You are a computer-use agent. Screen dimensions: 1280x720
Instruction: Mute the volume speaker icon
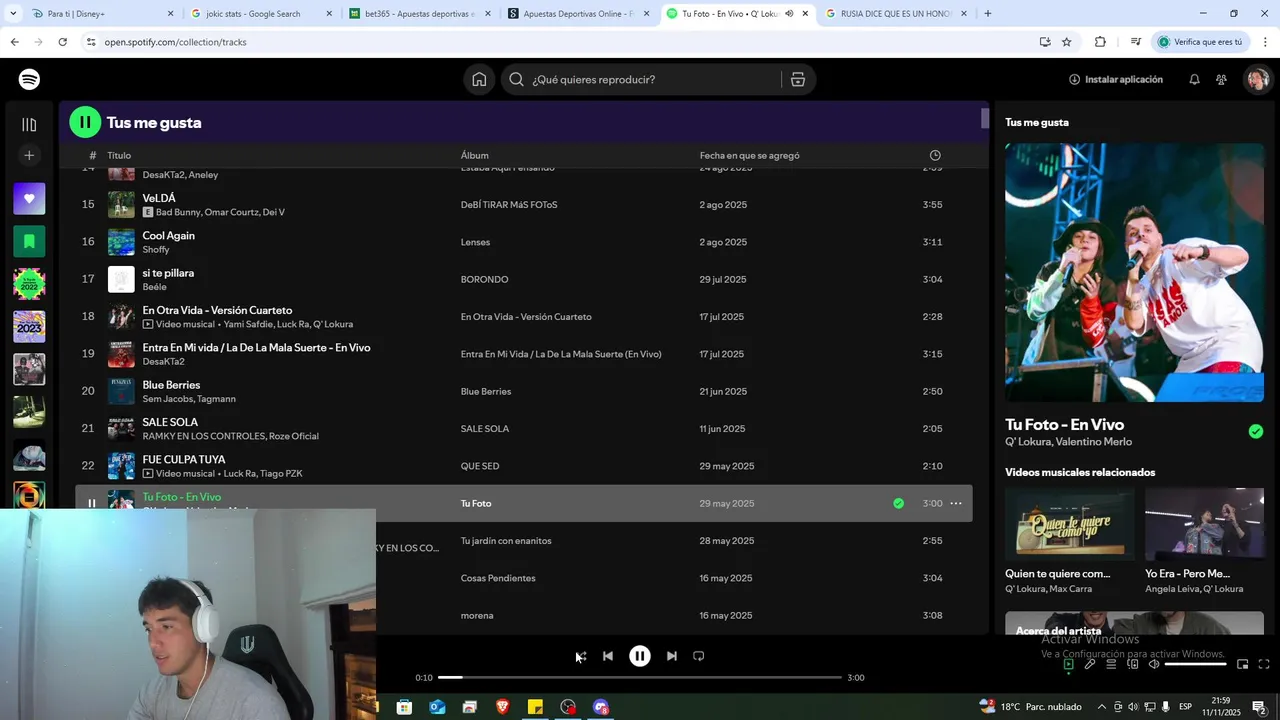point(1153,664)
